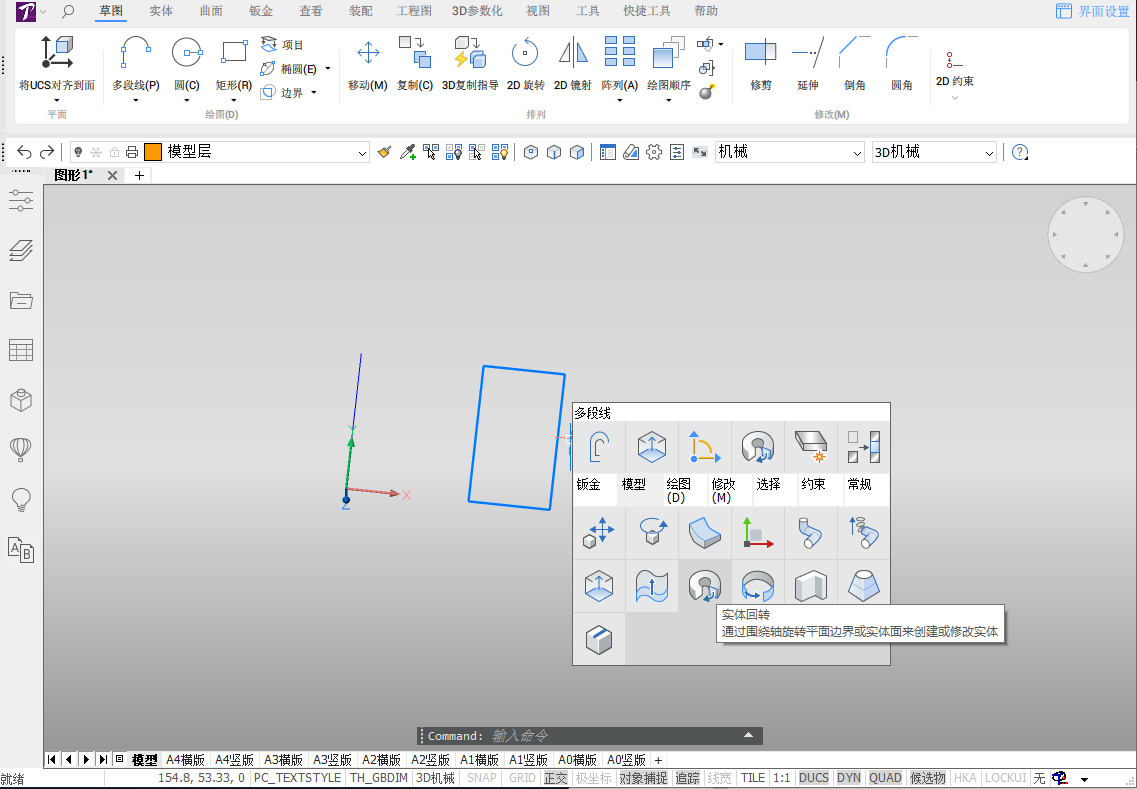Image resolution: width=1137 pixels, height=789 pixels.
Task: Close the 图形1 drawing tab
Action: tap(112, 175)
